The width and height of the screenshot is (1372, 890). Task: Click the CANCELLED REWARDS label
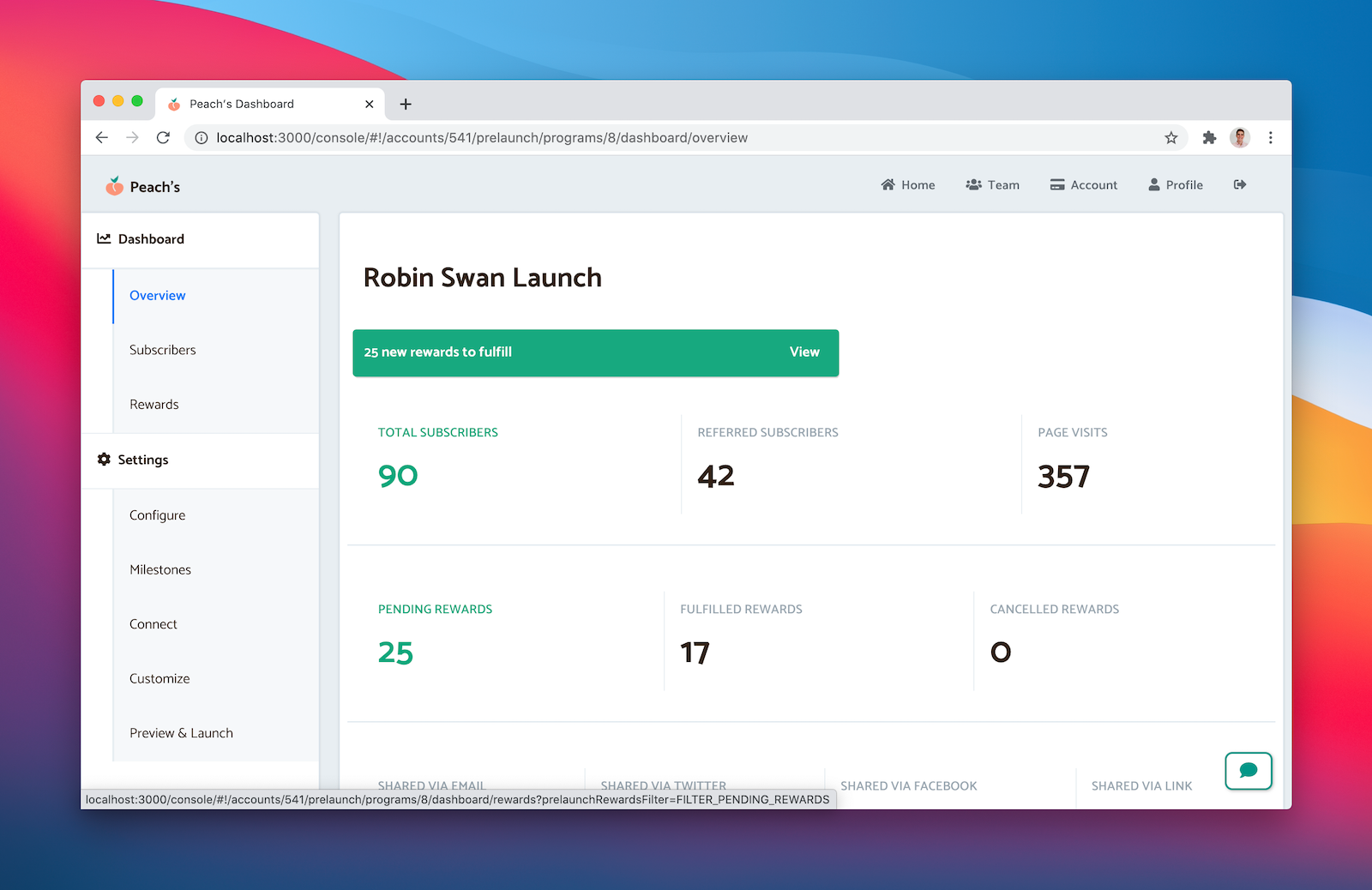pyautogui.click(x=1055, y=609)
